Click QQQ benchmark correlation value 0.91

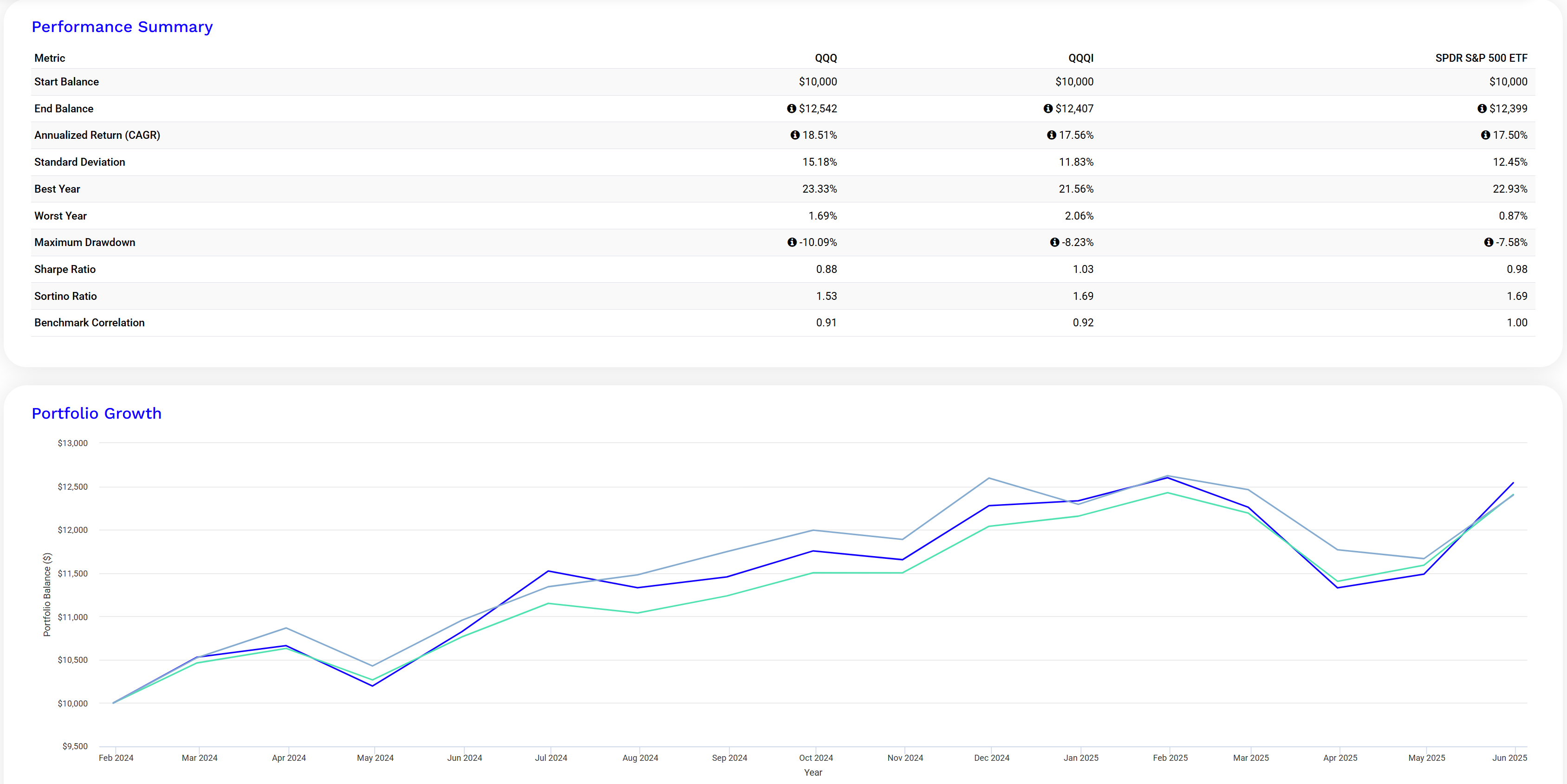click(827, 322)
